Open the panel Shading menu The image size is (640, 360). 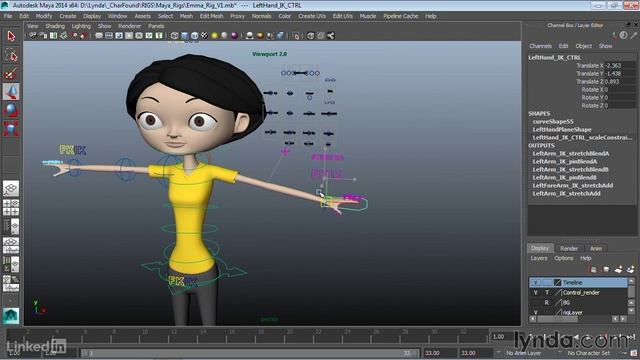55,26
